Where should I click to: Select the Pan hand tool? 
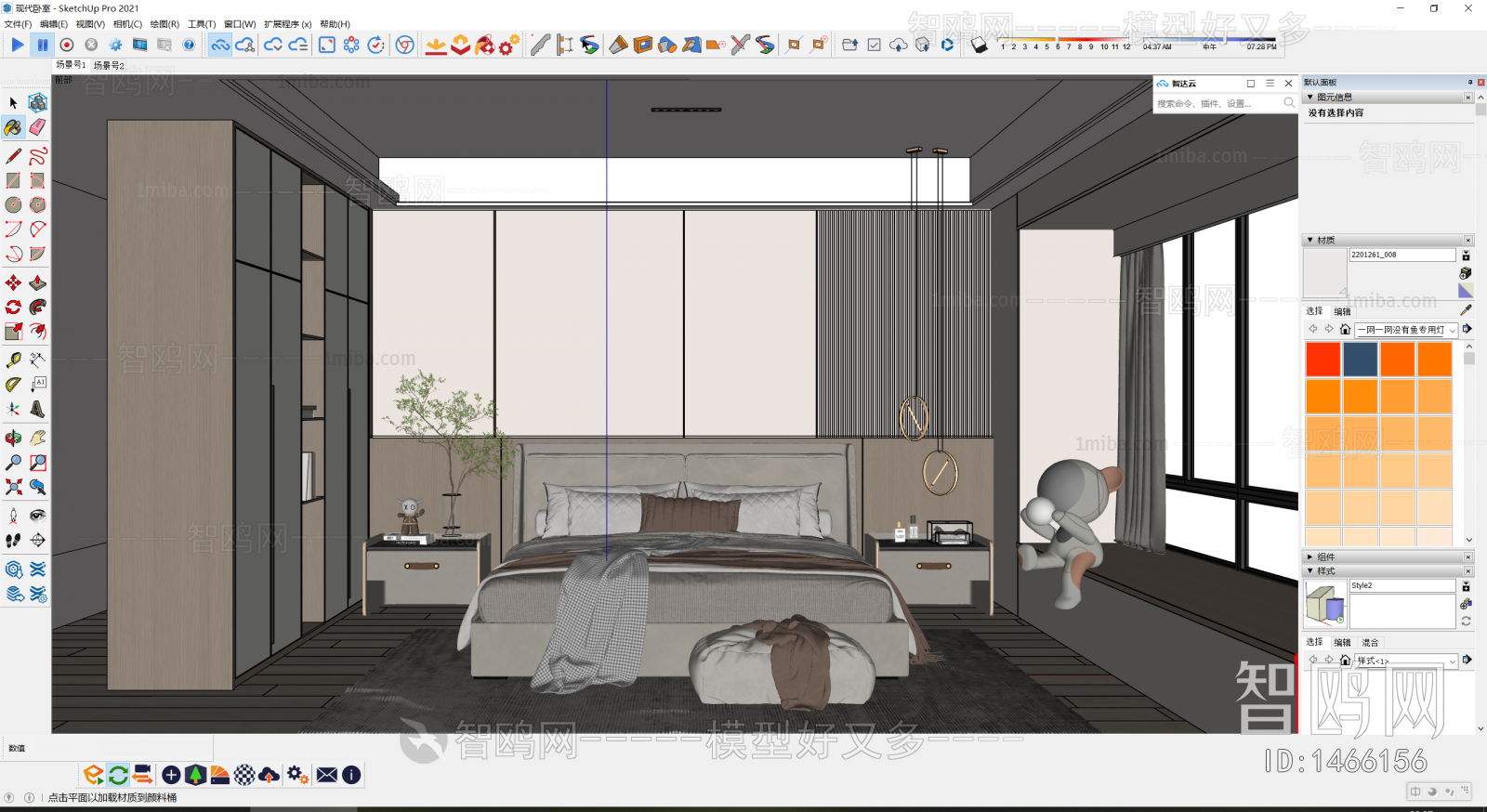pos(37,438)
